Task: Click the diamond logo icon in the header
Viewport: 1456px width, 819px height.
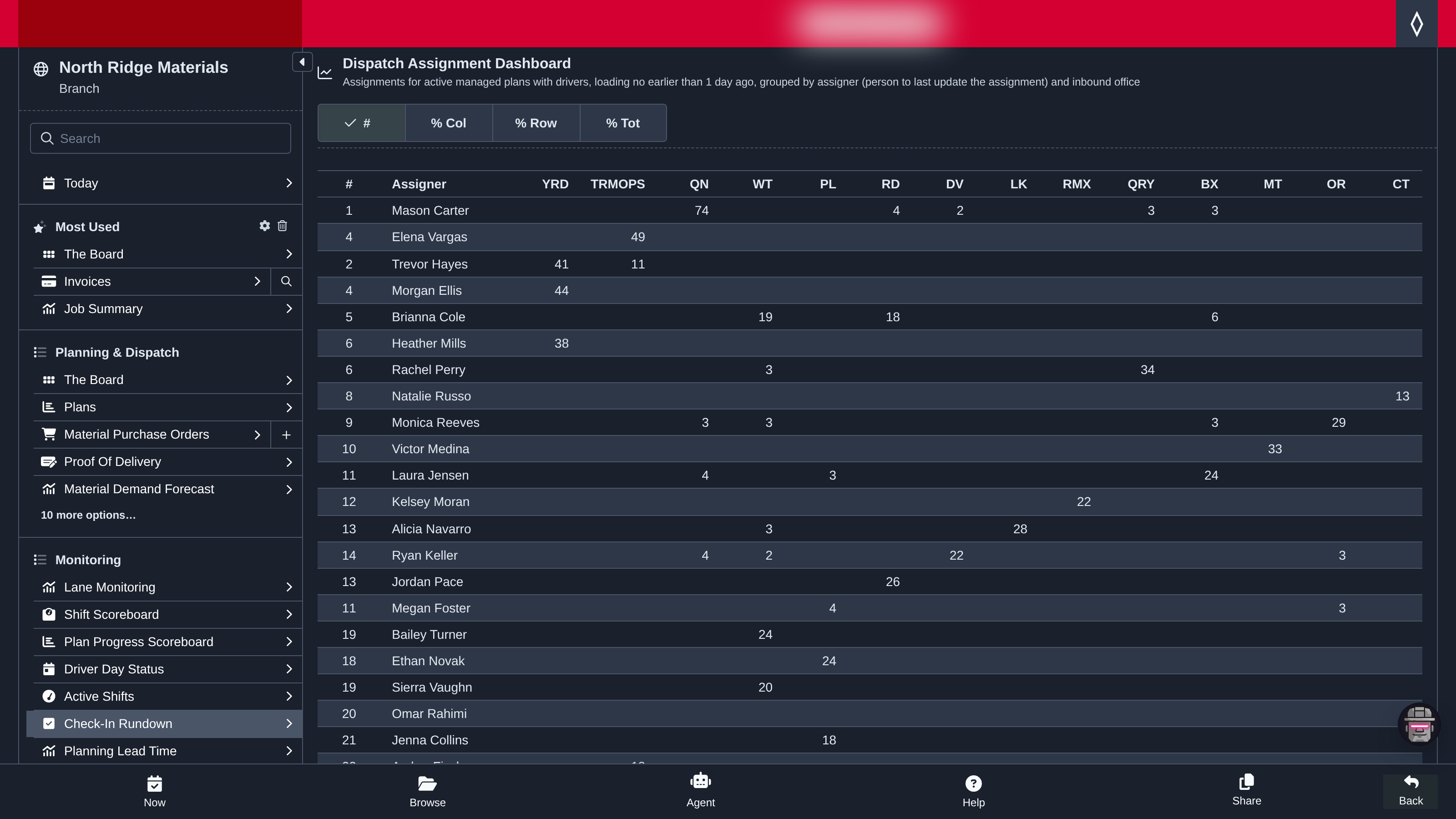Action: (x=1416, y=24)
